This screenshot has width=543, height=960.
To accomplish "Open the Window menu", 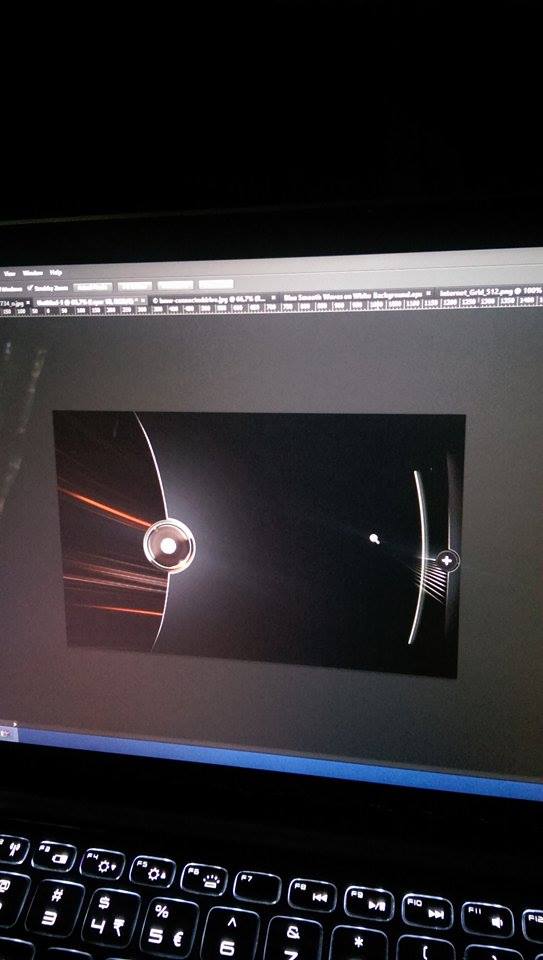I will (x=33, y=273).
